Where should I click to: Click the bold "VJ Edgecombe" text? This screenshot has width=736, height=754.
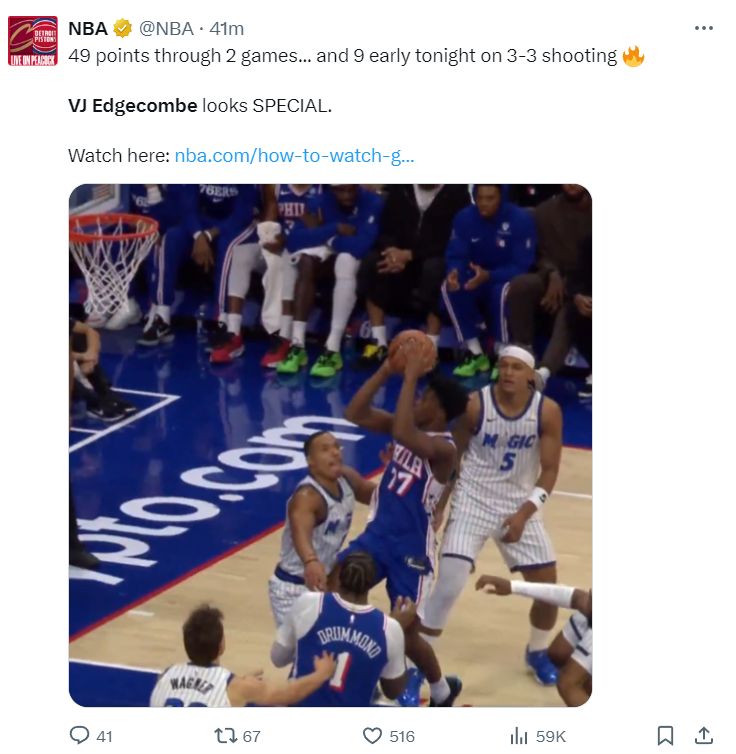point(132,105)
